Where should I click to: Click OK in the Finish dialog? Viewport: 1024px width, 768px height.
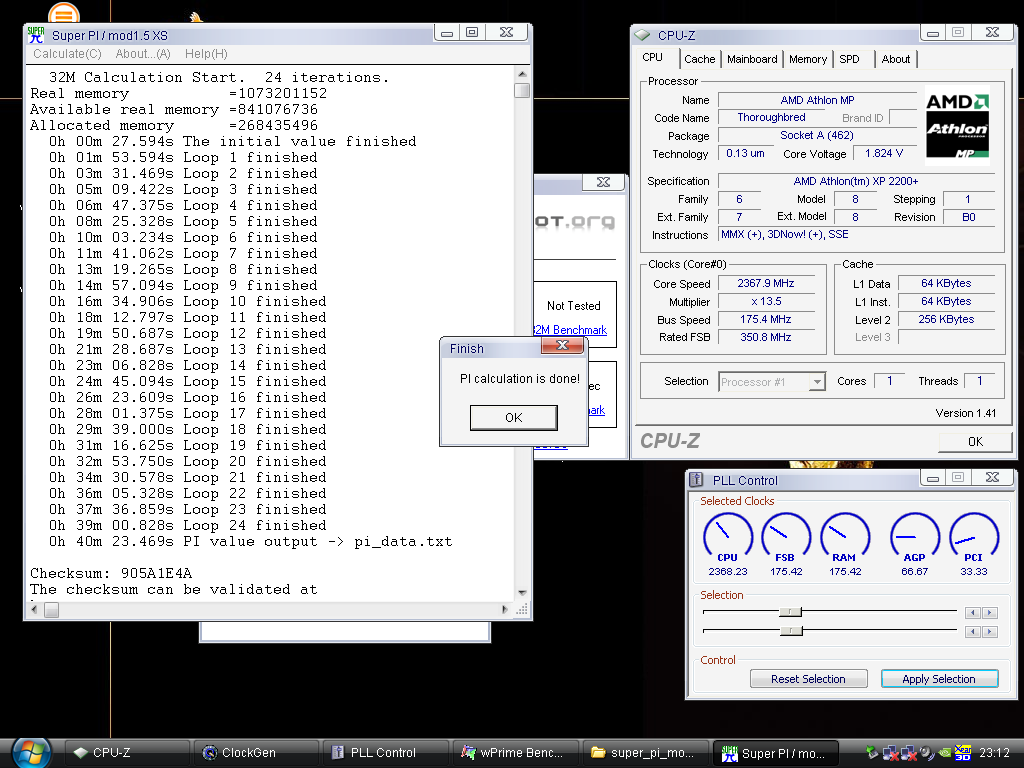(x=513, y=417)
